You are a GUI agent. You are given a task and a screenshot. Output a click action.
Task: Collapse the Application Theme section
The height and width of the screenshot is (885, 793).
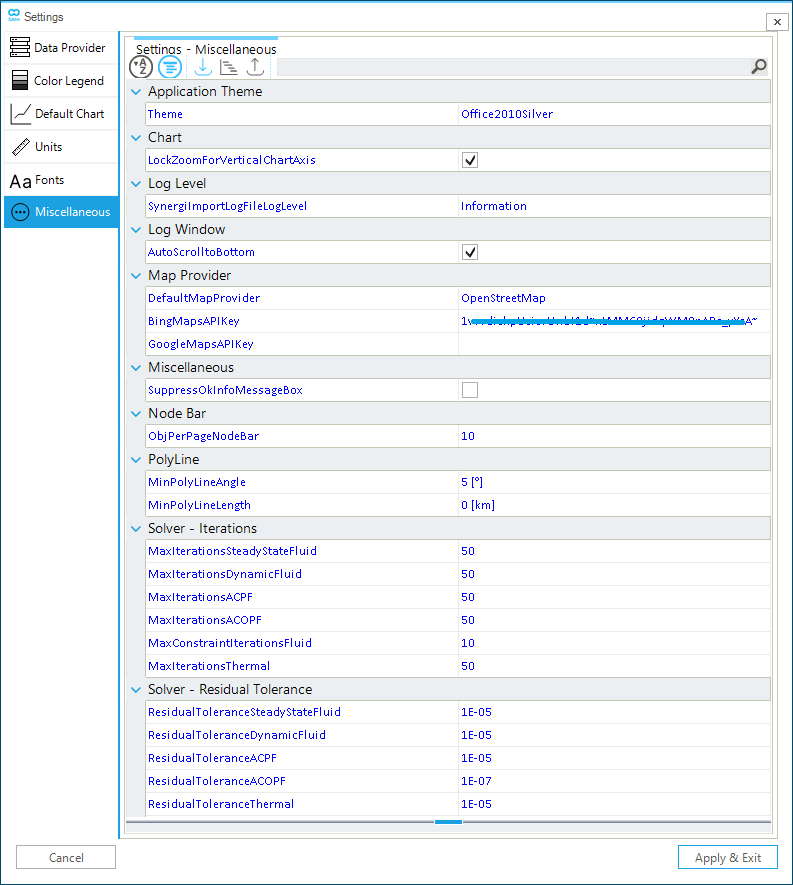pyautogui.click(x=137, y=92)
